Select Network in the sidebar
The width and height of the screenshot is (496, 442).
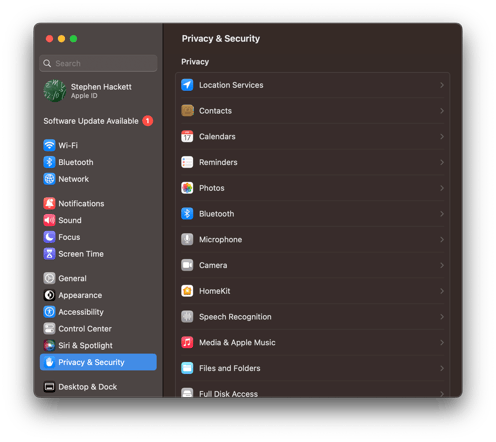(x=98, y=179)
